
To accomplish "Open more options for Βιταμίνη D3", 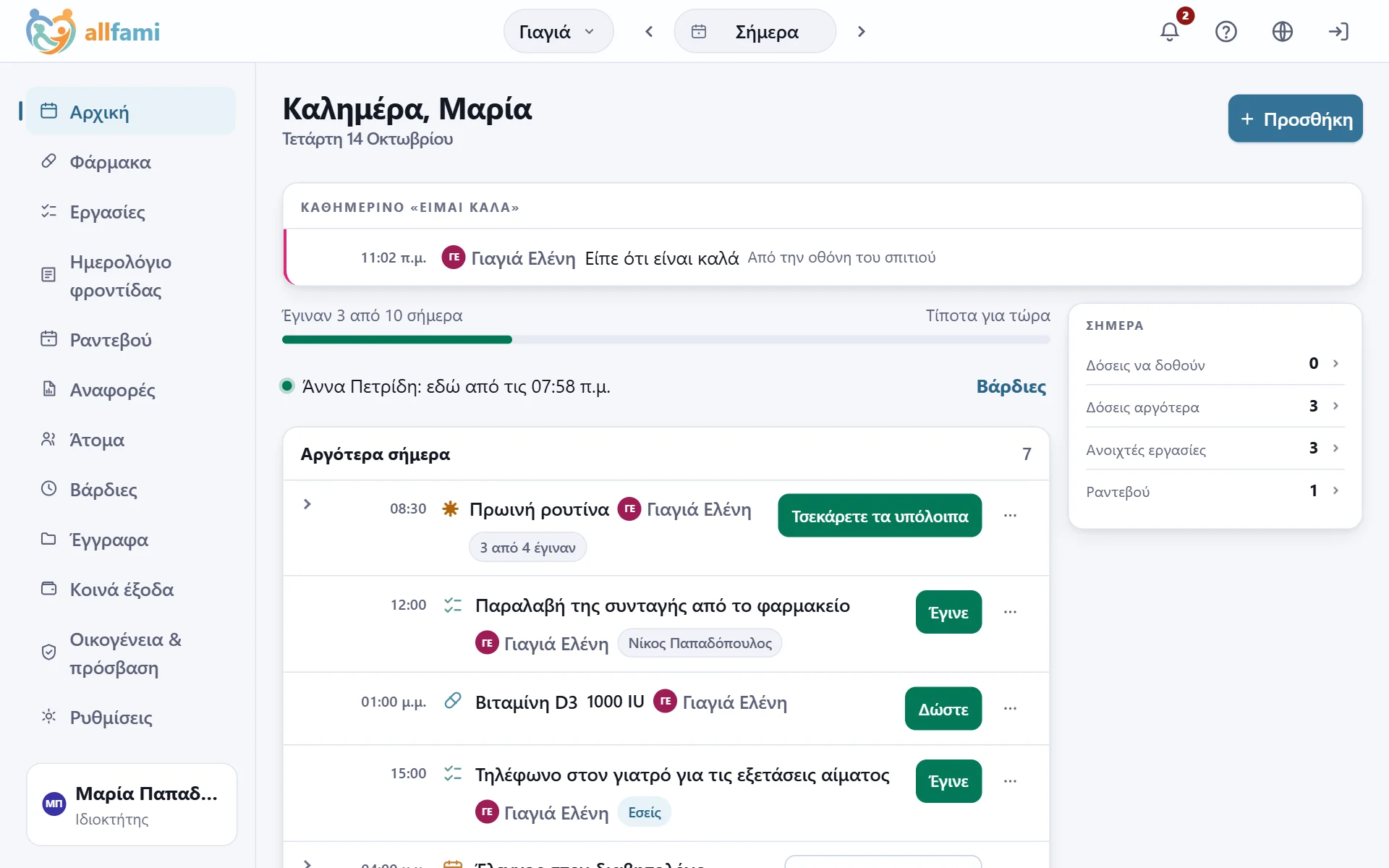I will (1011, 708).
